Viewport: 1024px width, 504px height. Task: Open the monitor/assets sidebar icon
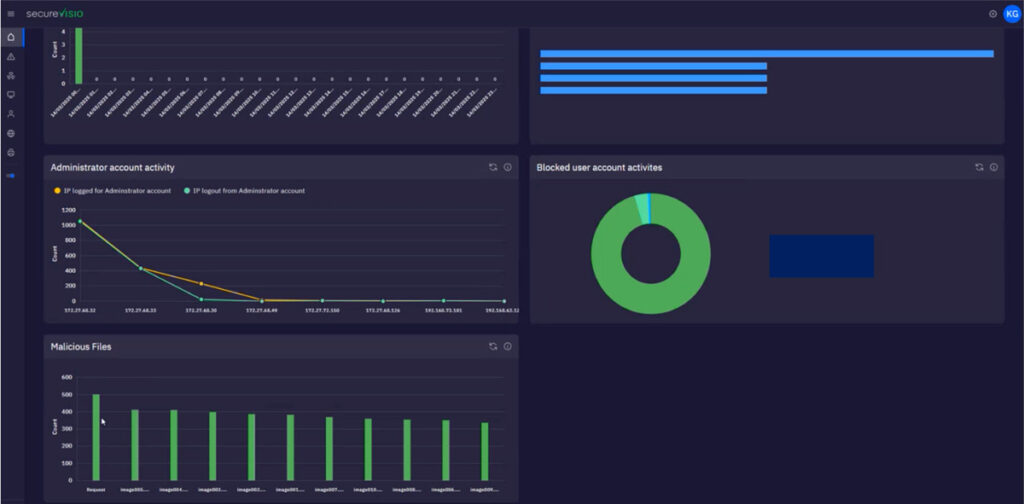[x=10, y=95]
